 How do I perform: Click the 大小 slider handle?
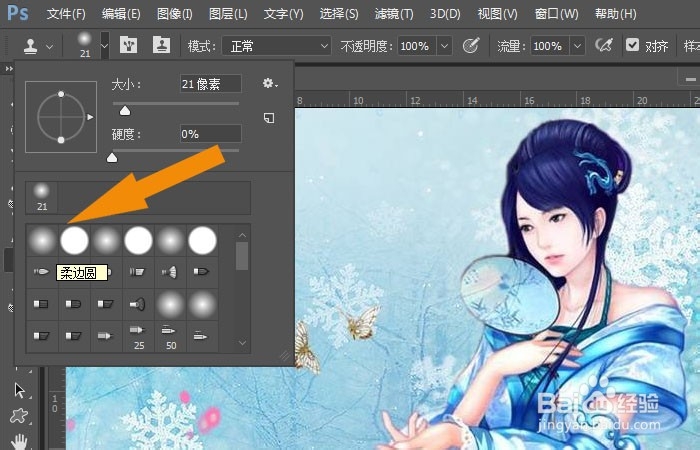click(x=125, y=111)
